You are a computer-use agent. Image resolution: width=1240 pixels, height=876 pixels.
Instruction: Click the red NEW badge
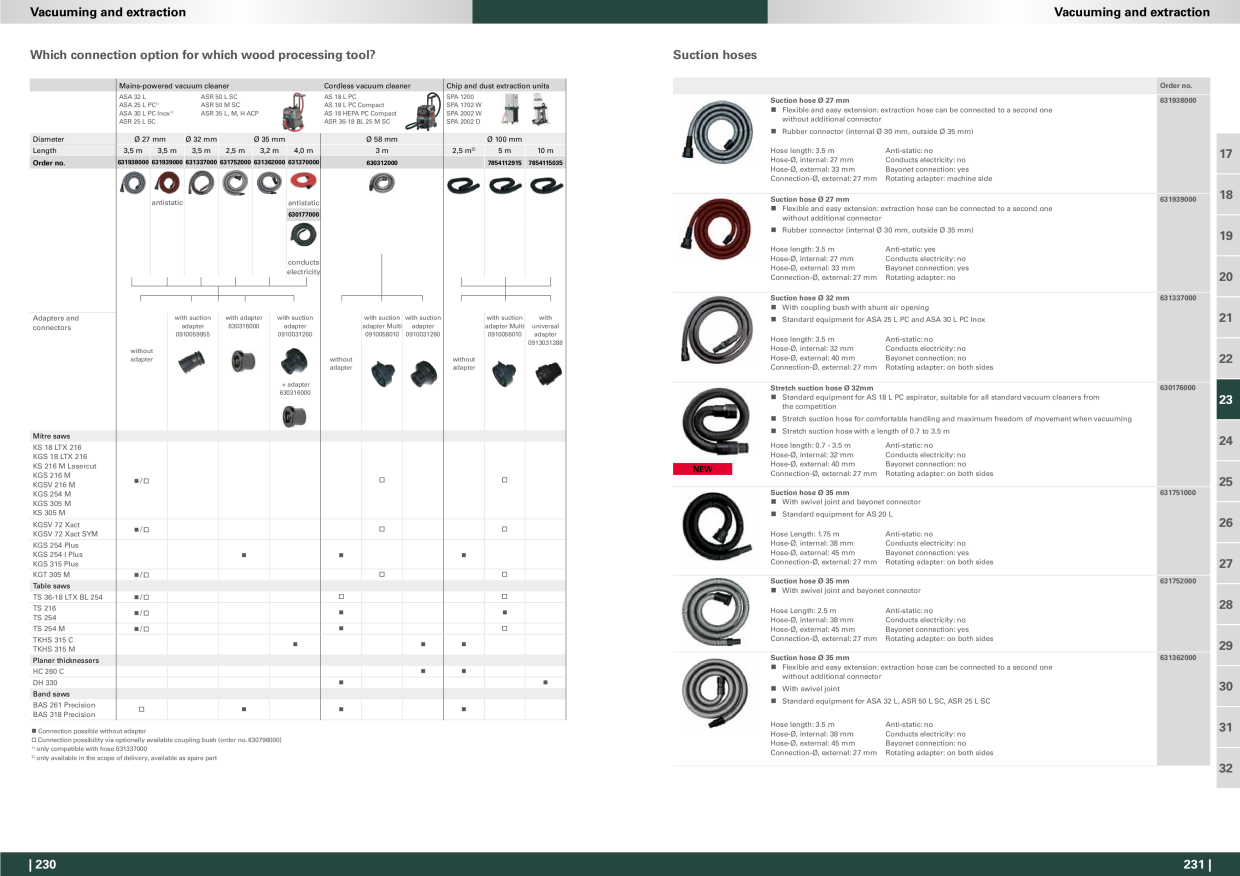pos(703,469)
